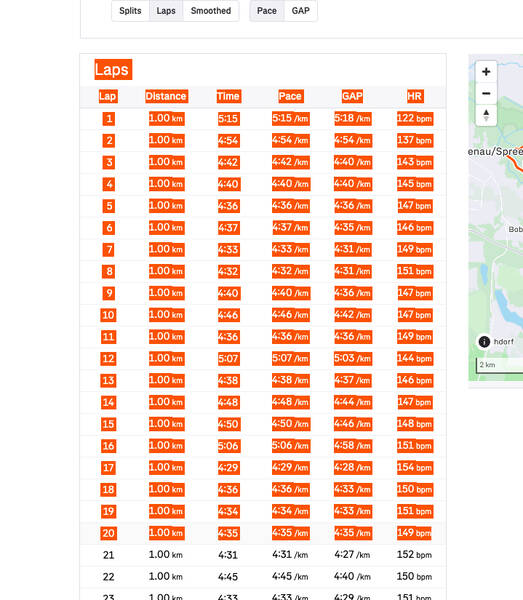Image resolution: width=523 pixels, height=600 pixels.
Task: Select lap 18 heart rate 150 bpm
Action: pyautogui.click(x=415, y=489)
